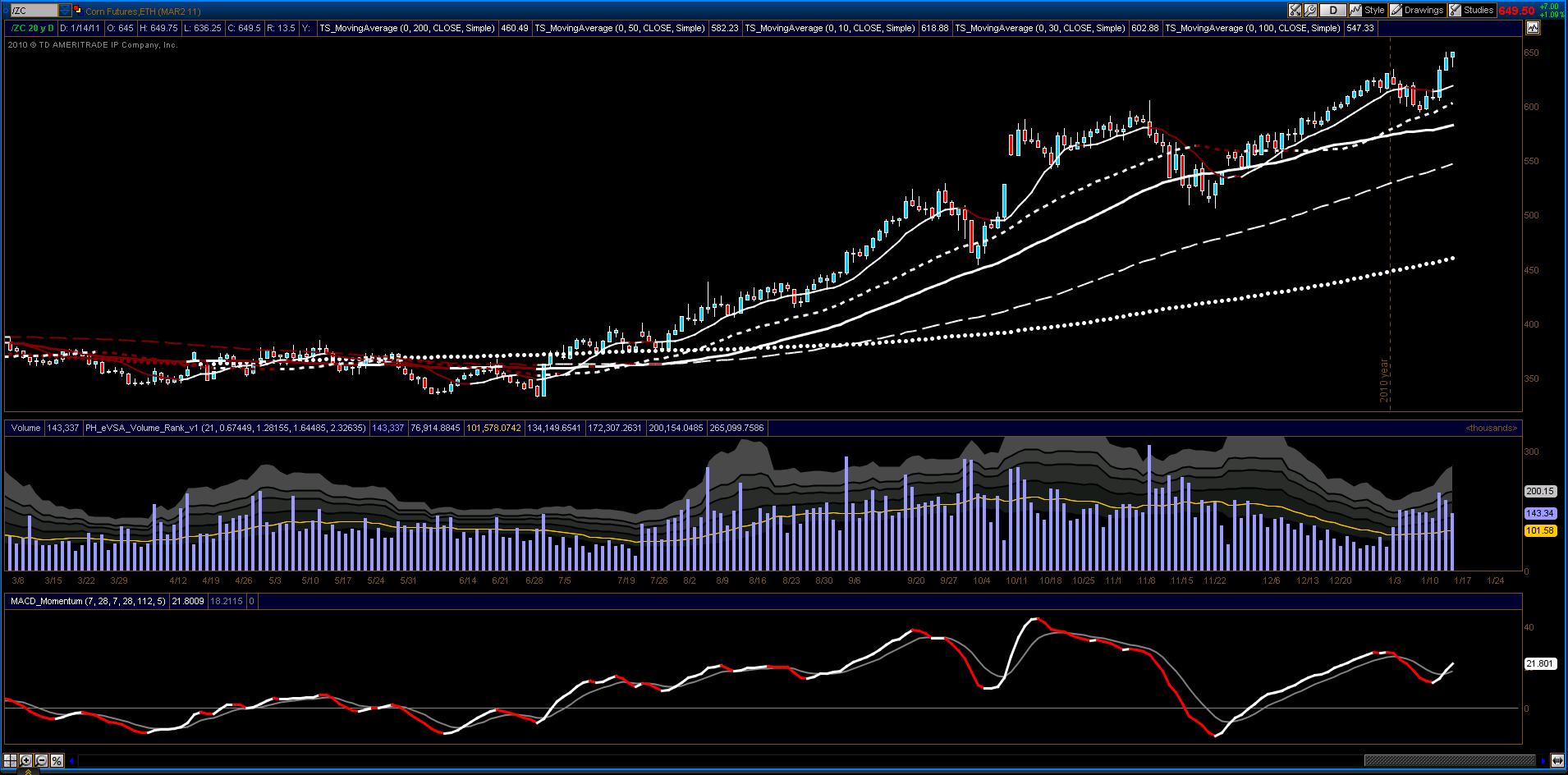Click the 100-period moving average label

pos(1251,28)
